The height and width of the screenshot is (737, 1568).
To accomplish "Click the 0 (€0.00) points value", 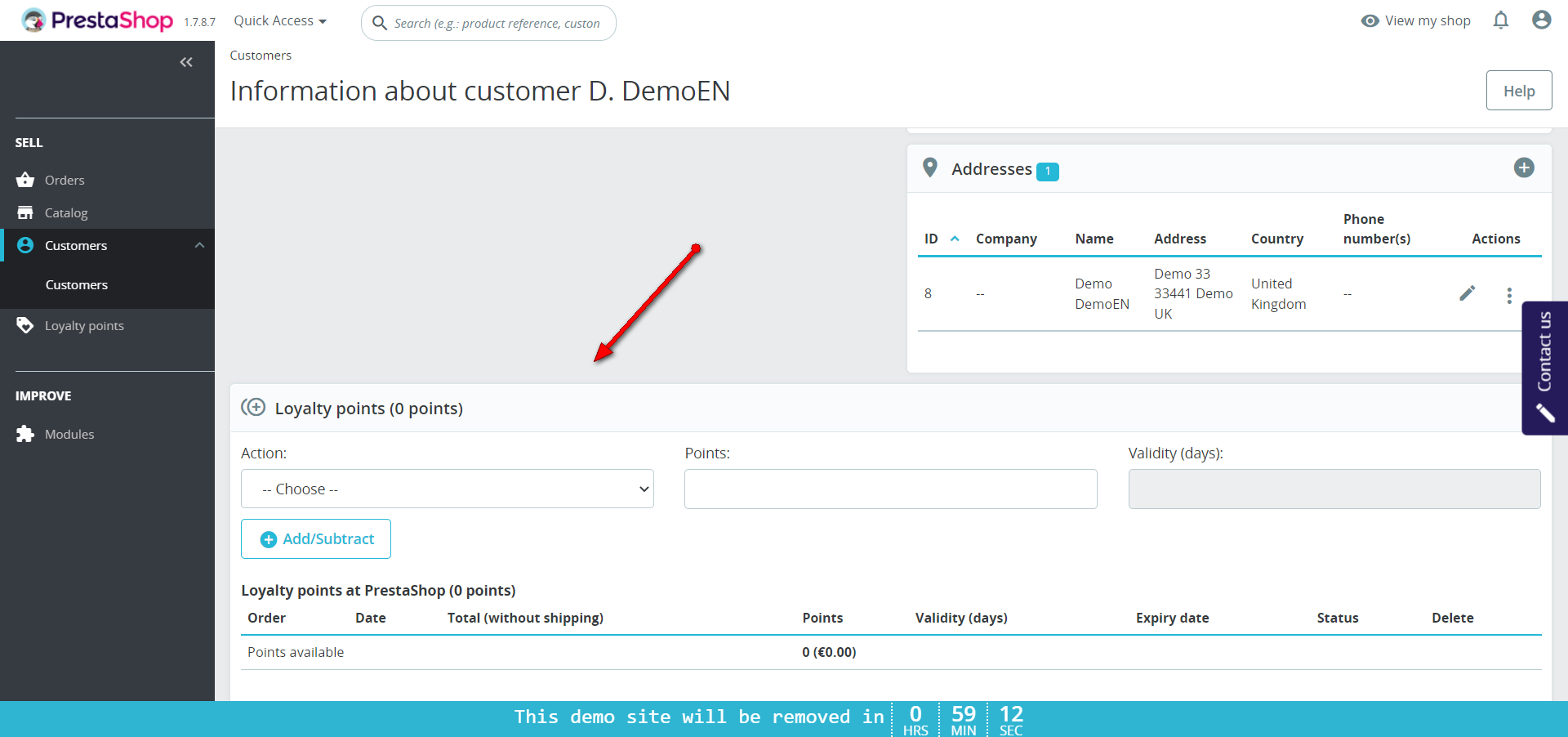I will pos(829,652).
